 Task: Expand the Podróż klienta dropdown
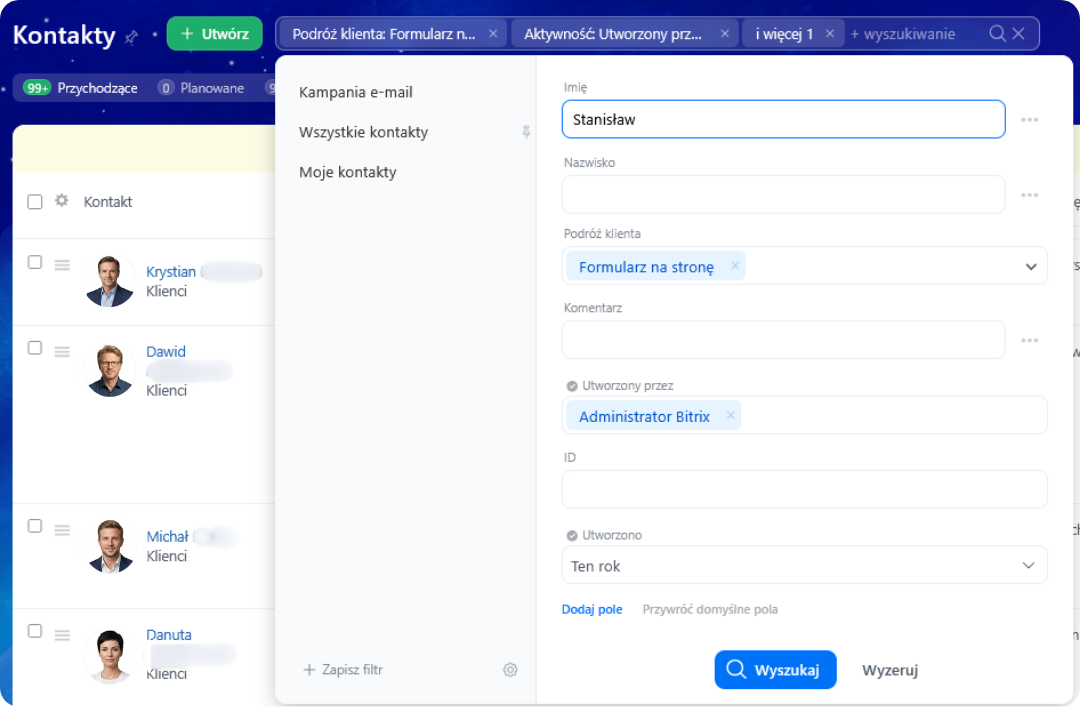point(1031,267)
